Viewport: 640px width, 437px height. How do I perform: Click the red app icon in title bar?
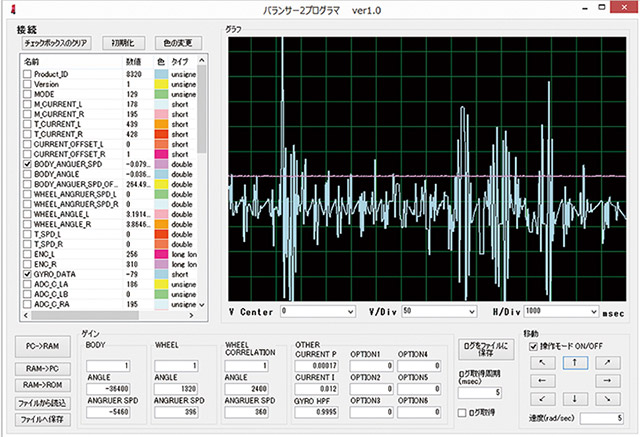(13, 9)
